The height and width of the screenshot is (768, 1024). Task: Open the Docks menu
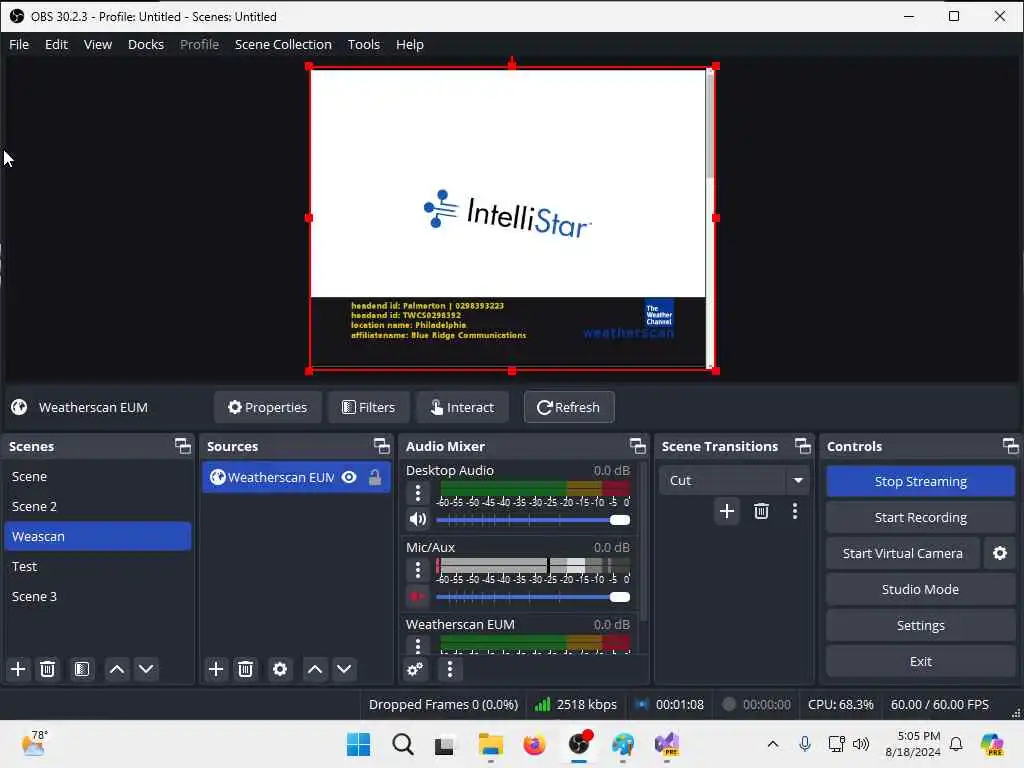(146, 44)
